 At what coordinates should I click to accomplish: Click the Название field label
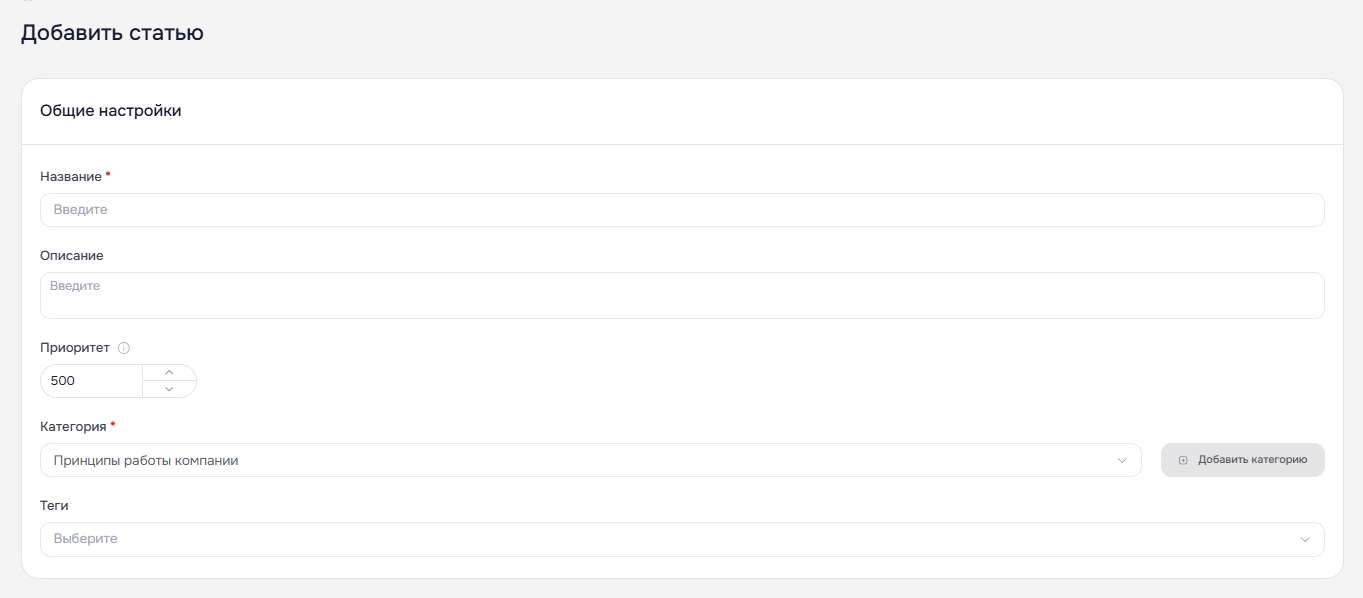point(71,176)
